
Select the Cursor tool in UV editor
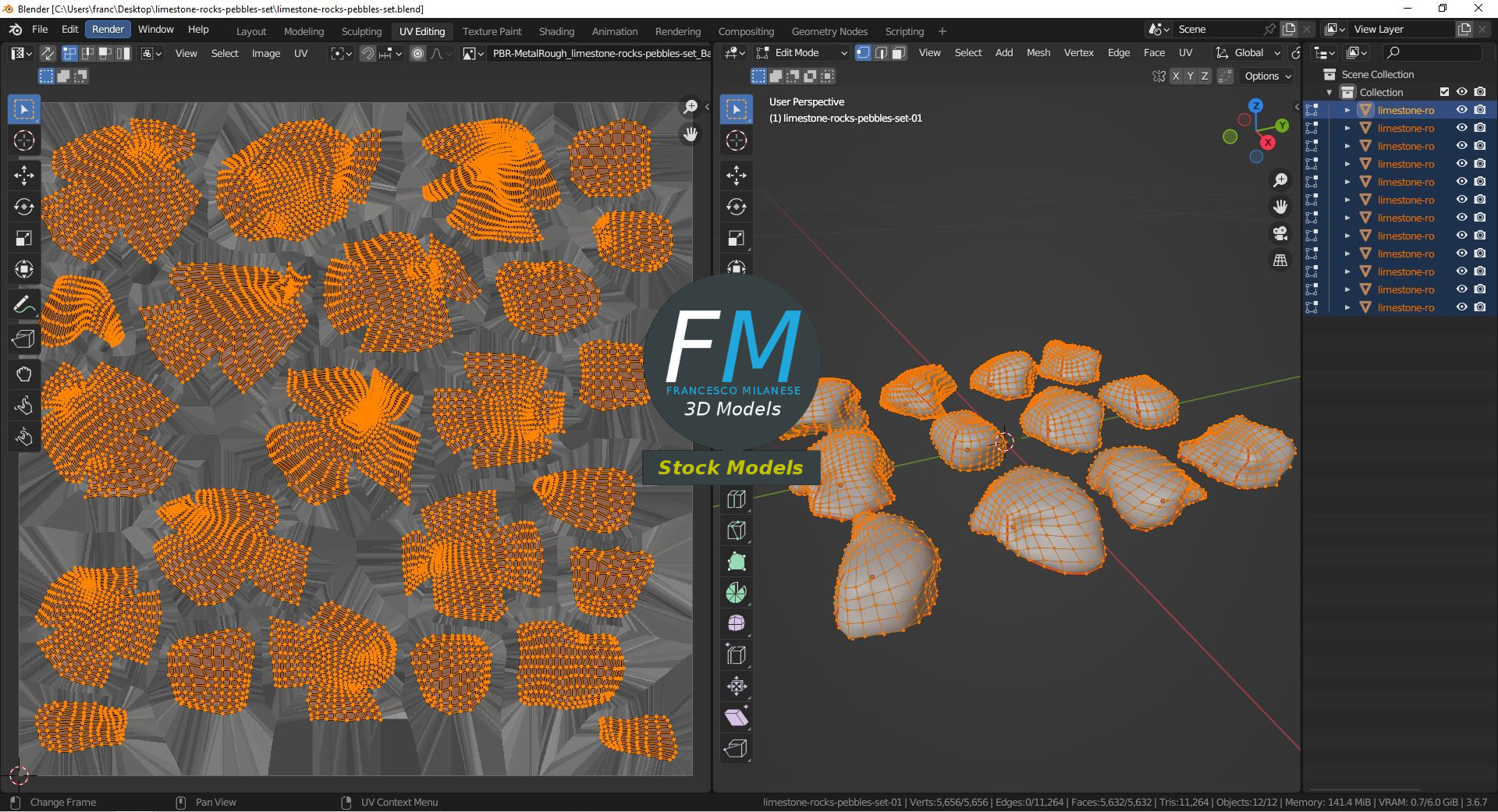tap(24, 140)
